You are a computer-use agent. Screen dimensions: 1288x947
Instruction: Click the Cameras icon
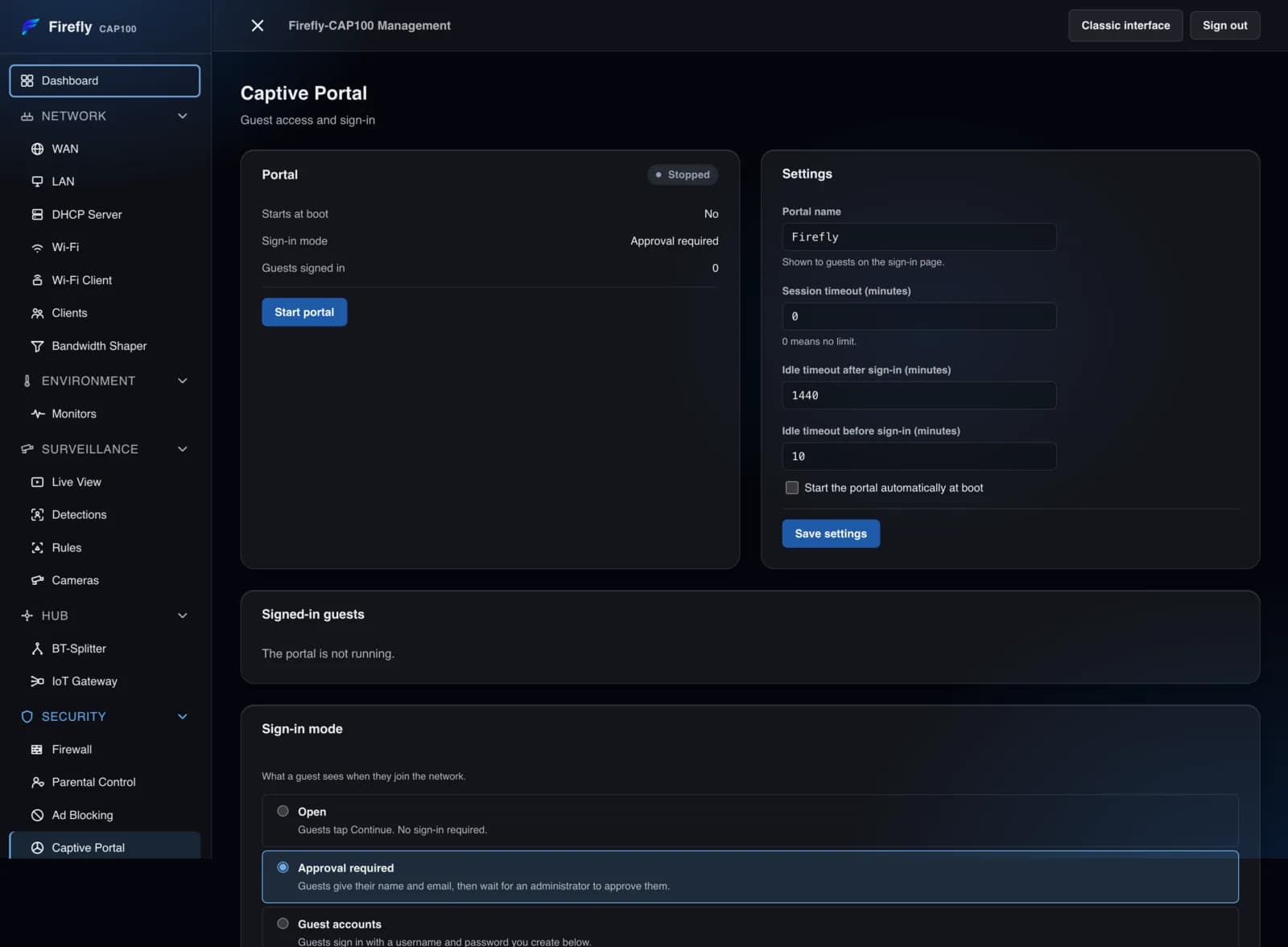(37, 580)
